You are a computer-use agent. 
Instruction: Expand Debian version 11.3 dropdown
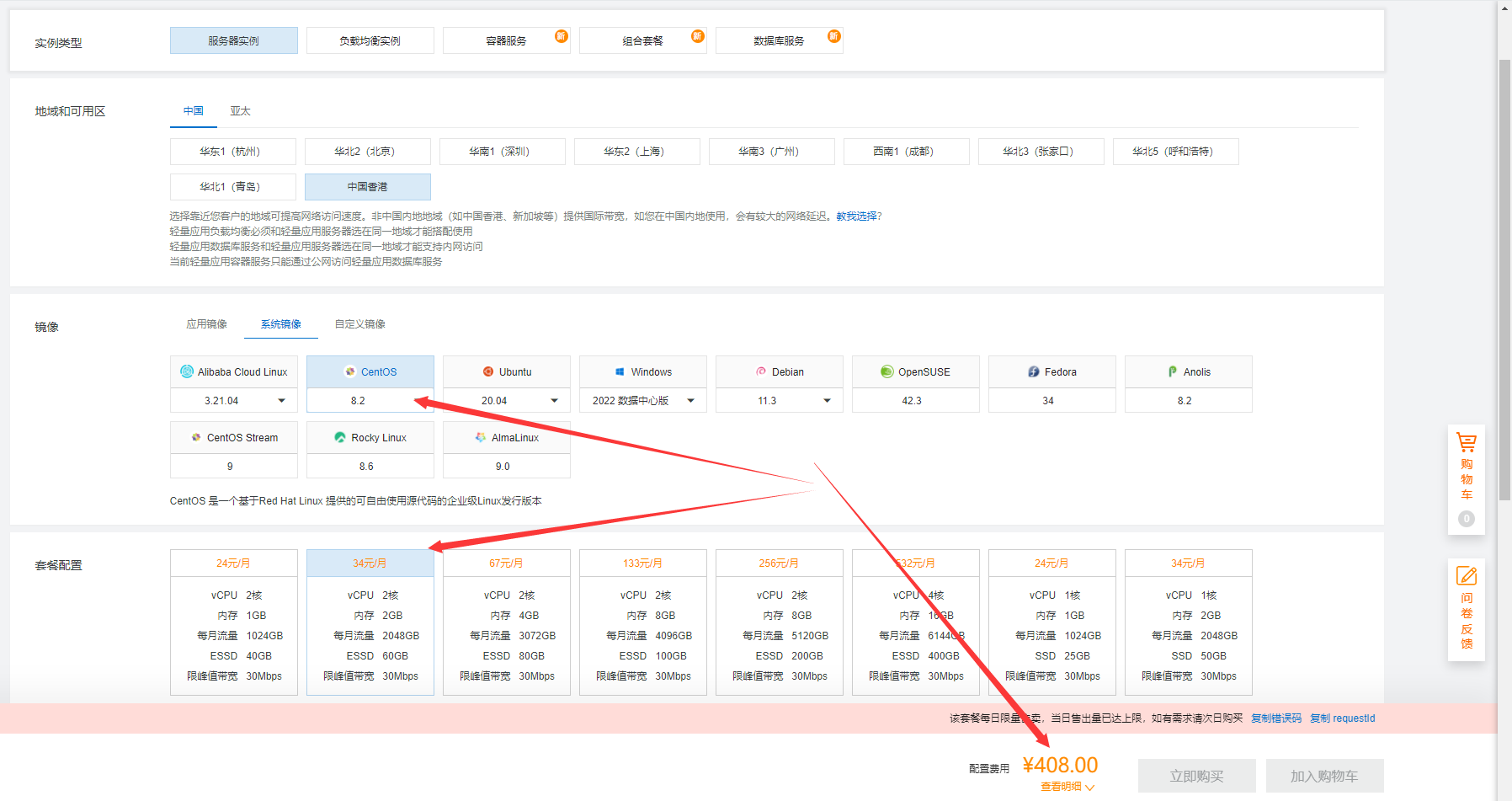(x=828, y=401)
